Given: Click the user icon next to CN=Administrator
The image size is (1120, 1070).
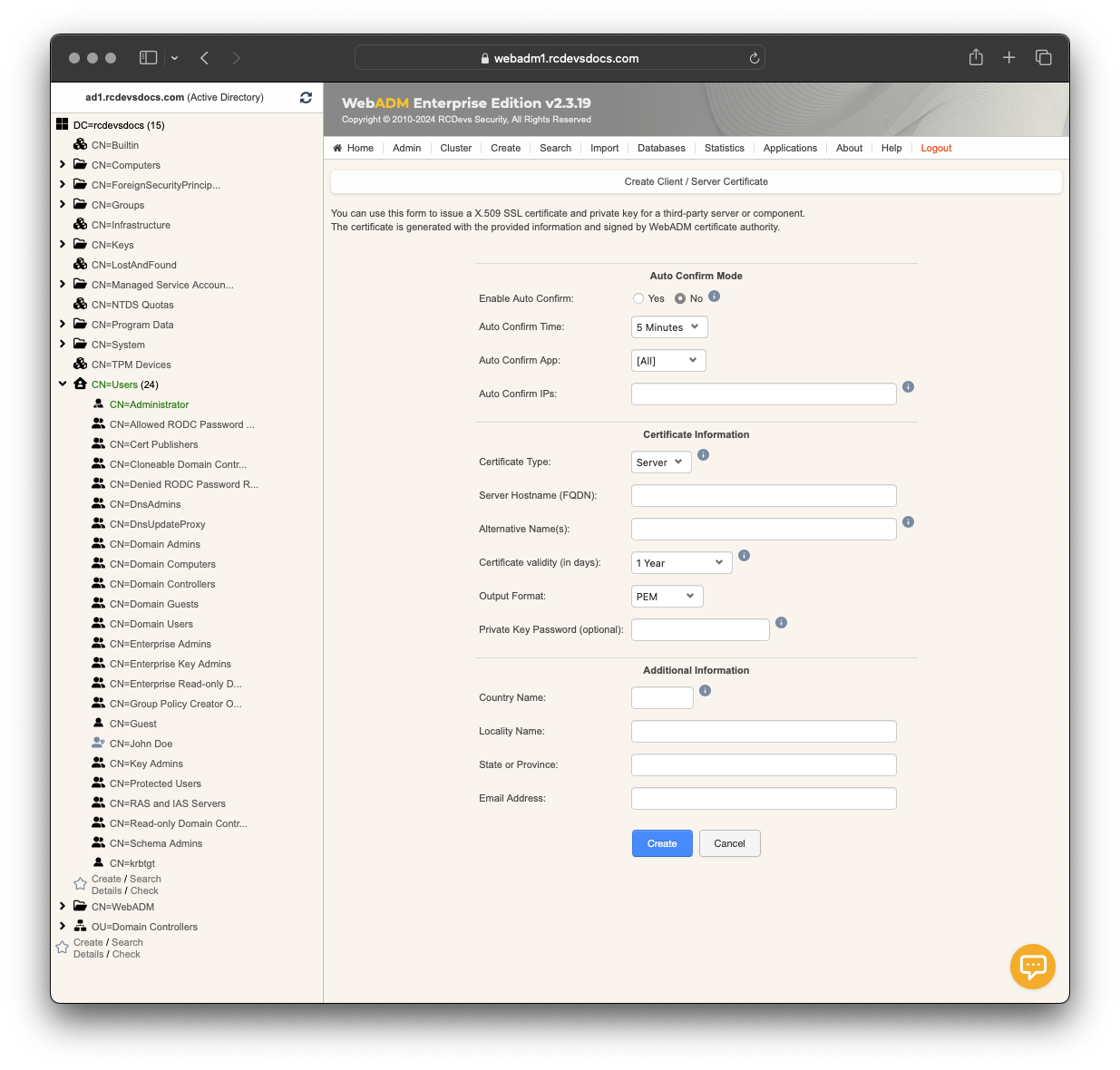Looking at the screenshot, I should click(x=98, y=404).
